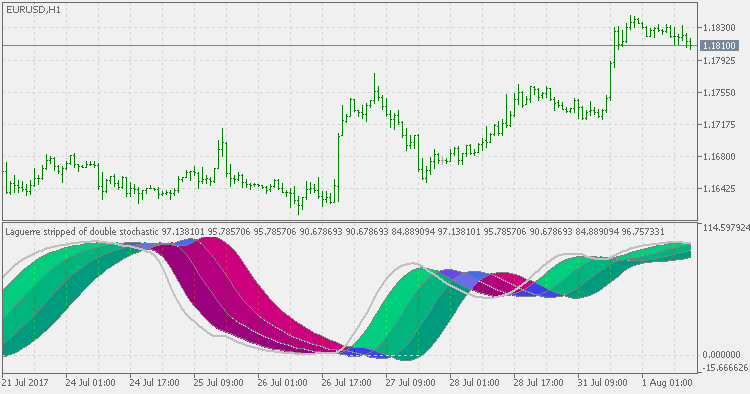
Task: Click the 24 Jul 17:00 time label
Action: point(154,383)
